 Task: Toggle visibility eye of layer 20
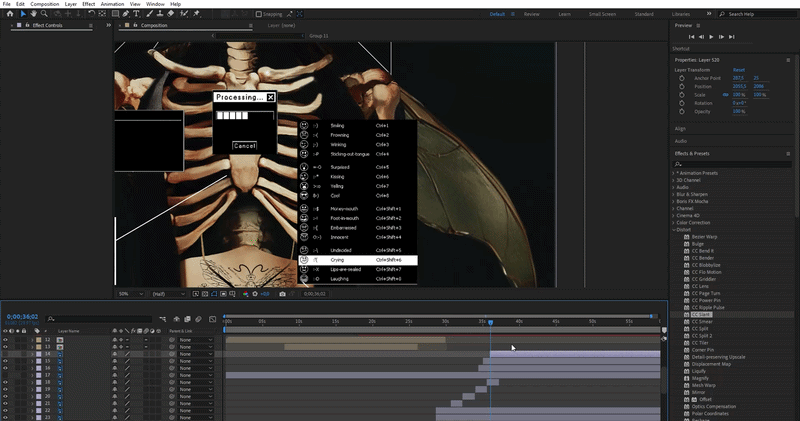pyautogui.click(x=5, y=397)
